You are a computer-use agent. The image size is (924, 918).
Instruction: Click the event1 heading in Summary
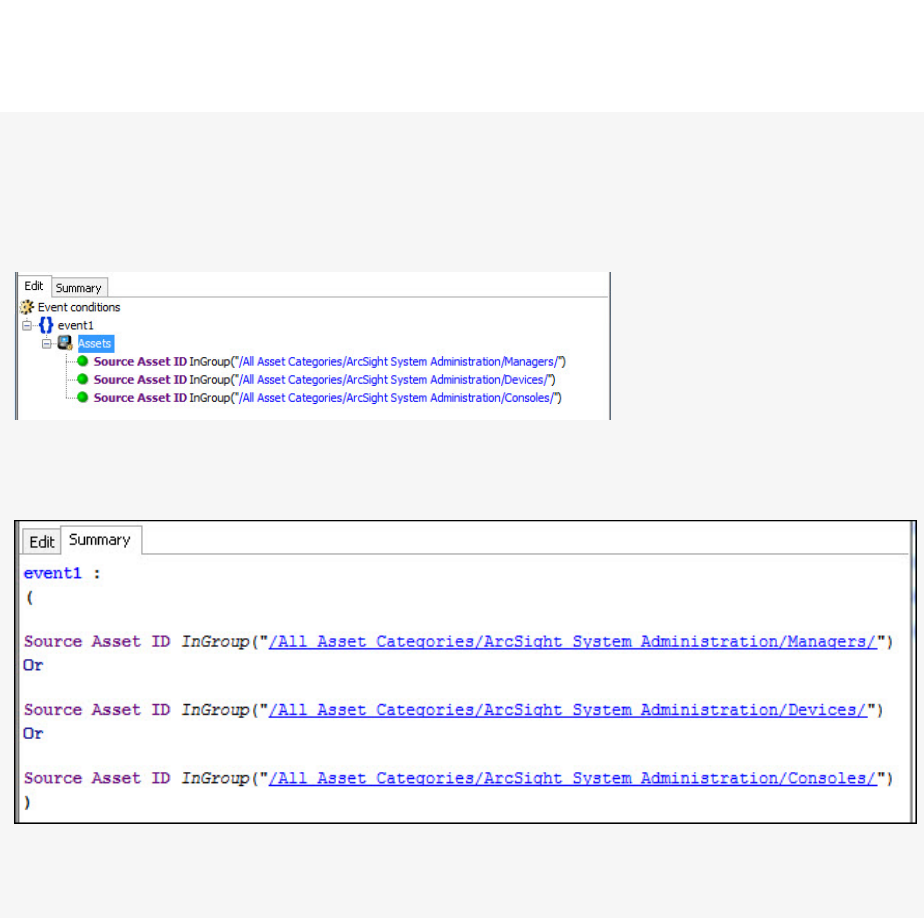point(53,573)
